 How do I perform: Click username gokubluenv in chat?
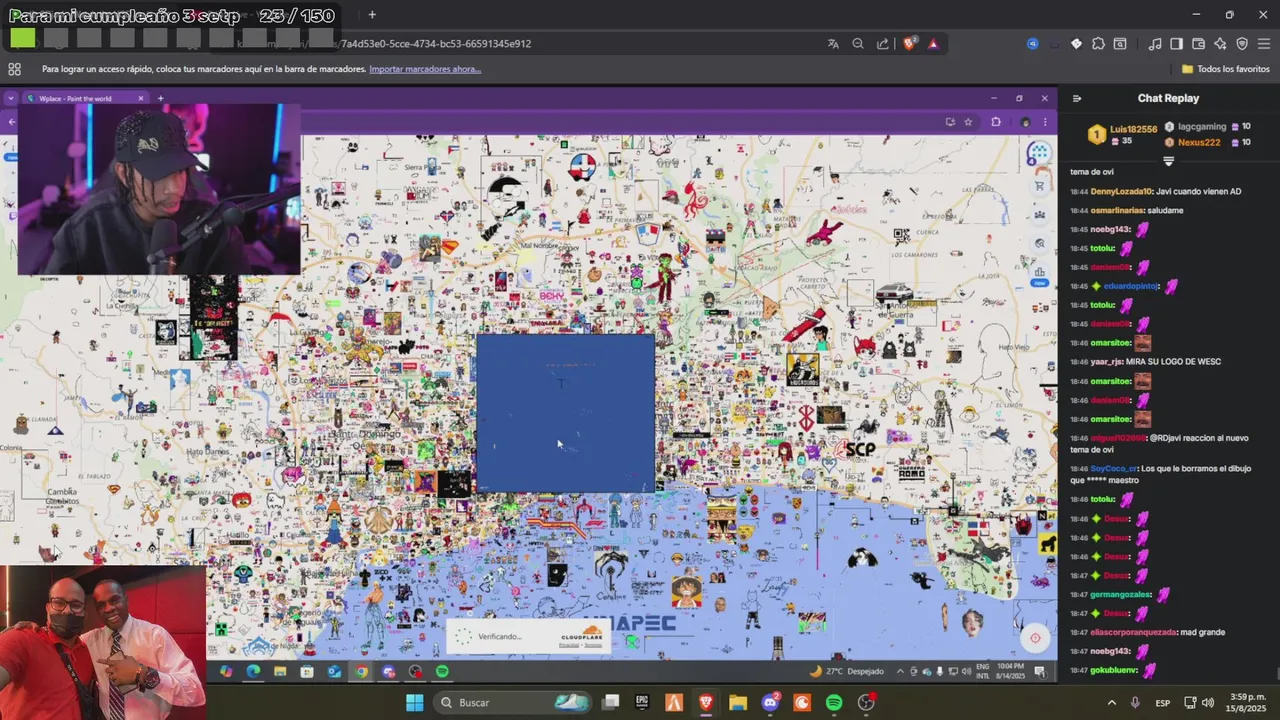(1113, 670)
